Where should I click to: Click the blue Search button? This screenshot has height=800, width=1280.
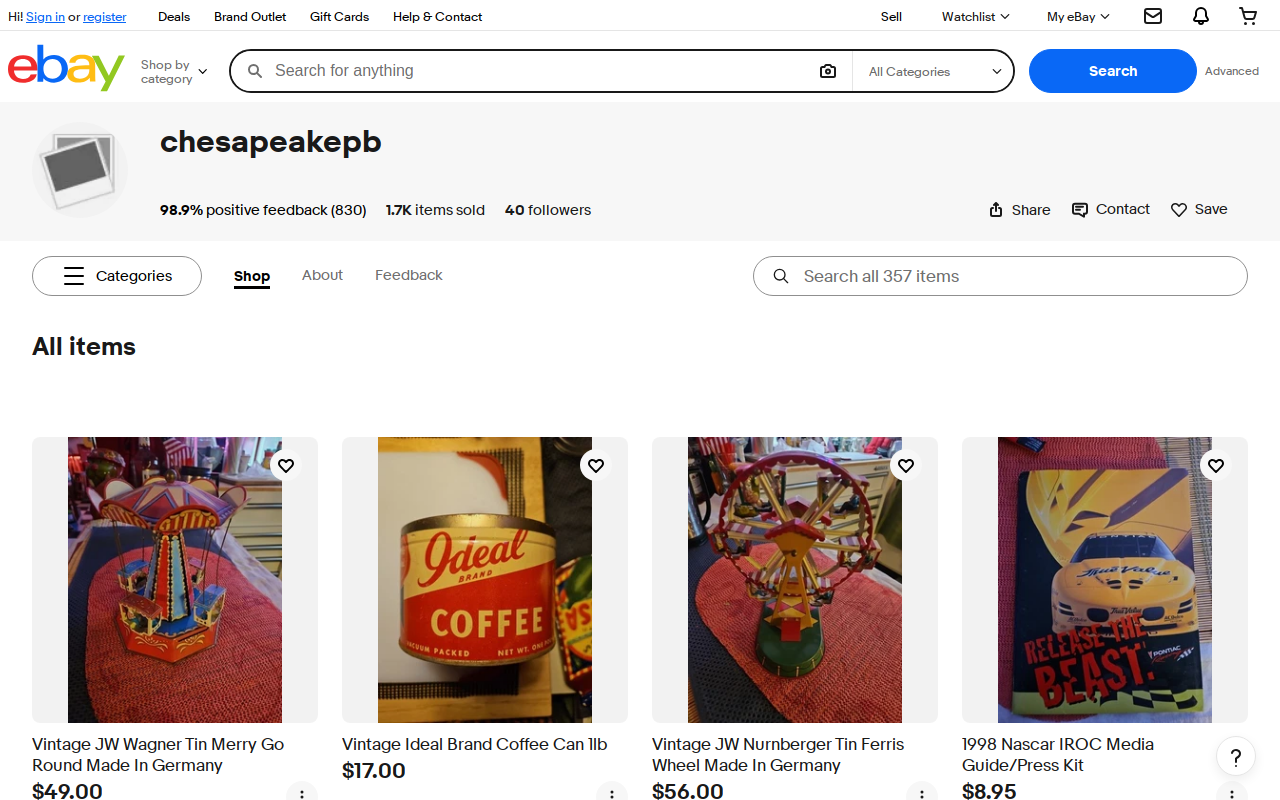(1112, 71)
